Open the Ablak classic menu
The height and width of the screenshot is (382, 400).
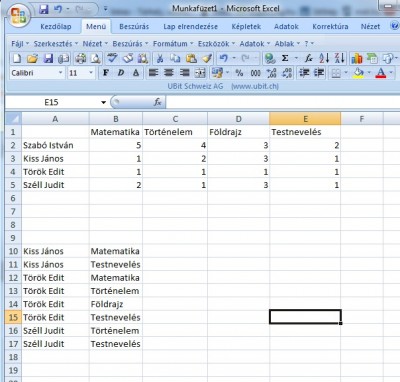click(x=287, y=44)
